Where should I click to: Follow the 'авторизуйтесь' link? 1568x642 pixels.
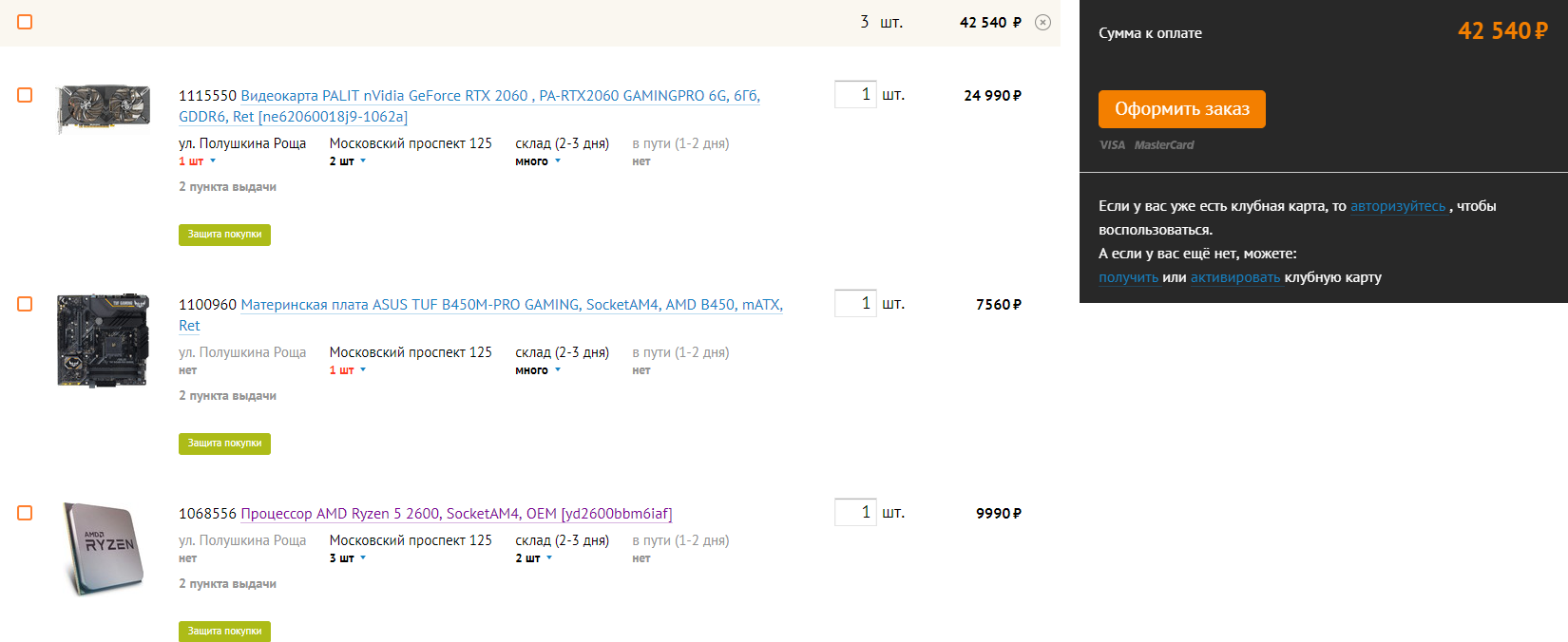[1398, 206]
